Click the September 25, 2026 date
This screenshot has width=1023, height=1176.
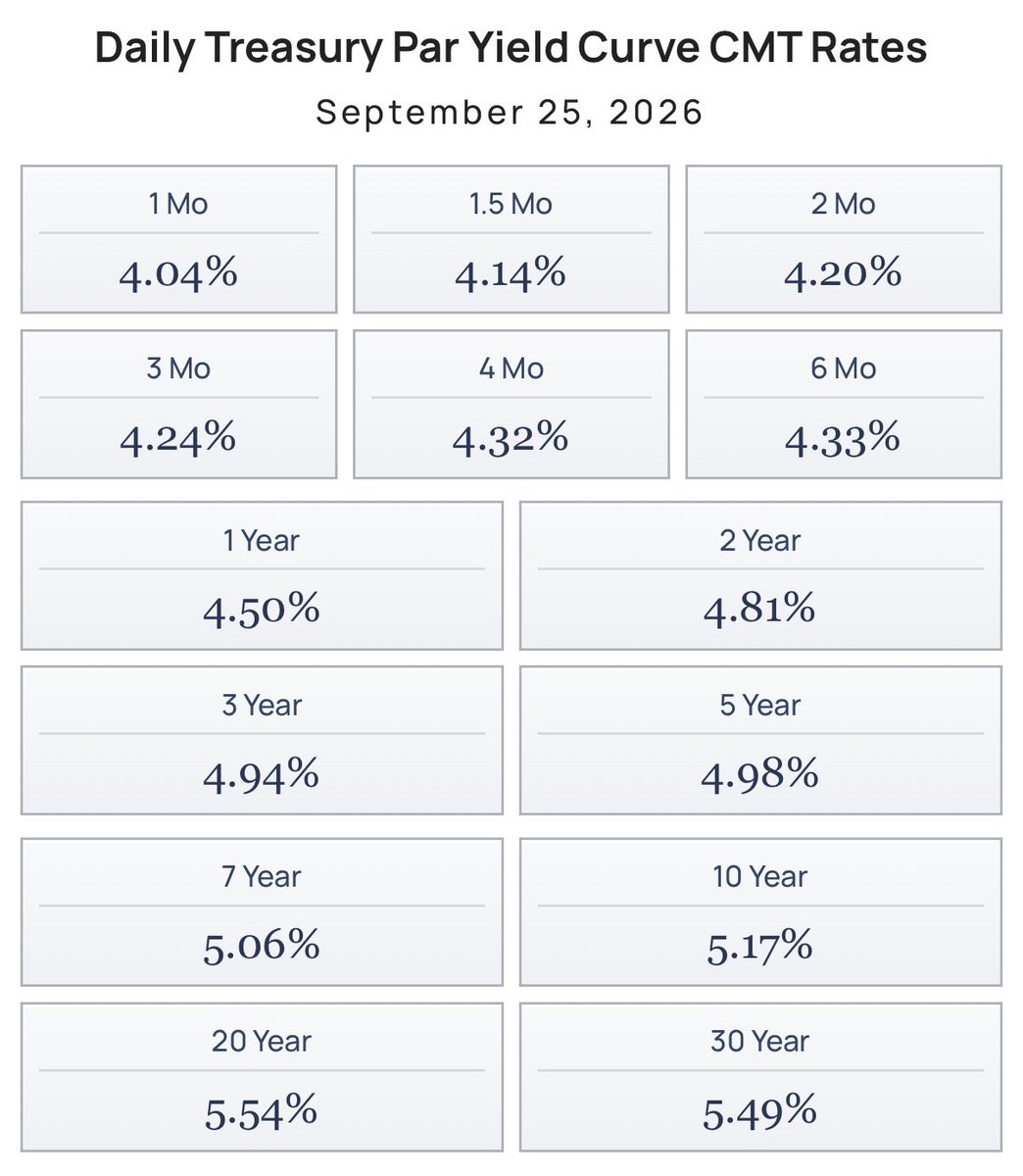click(511, 112)
